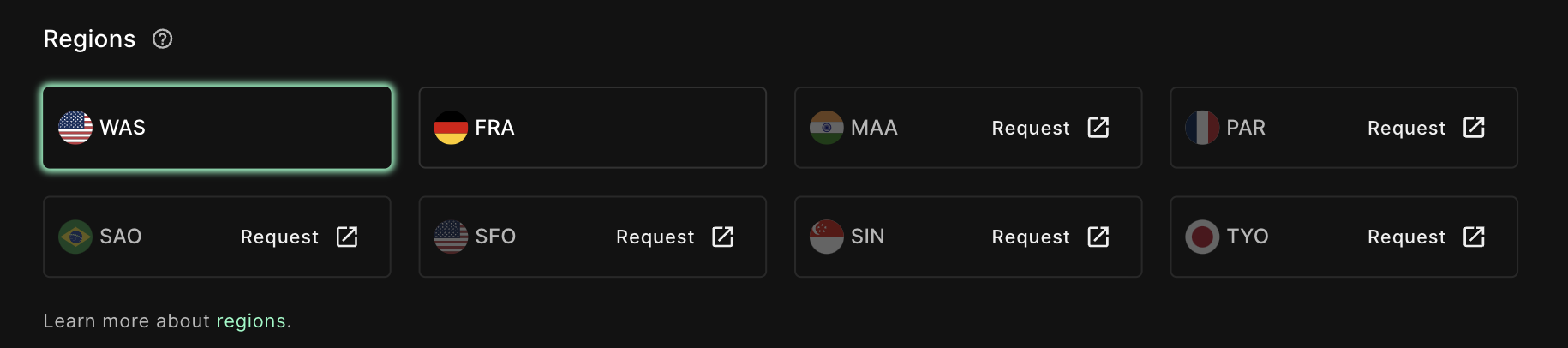Screen dimensions: 1568x348
Task: Click the external link icon for MAA
Action: [x=1098, y=128]
